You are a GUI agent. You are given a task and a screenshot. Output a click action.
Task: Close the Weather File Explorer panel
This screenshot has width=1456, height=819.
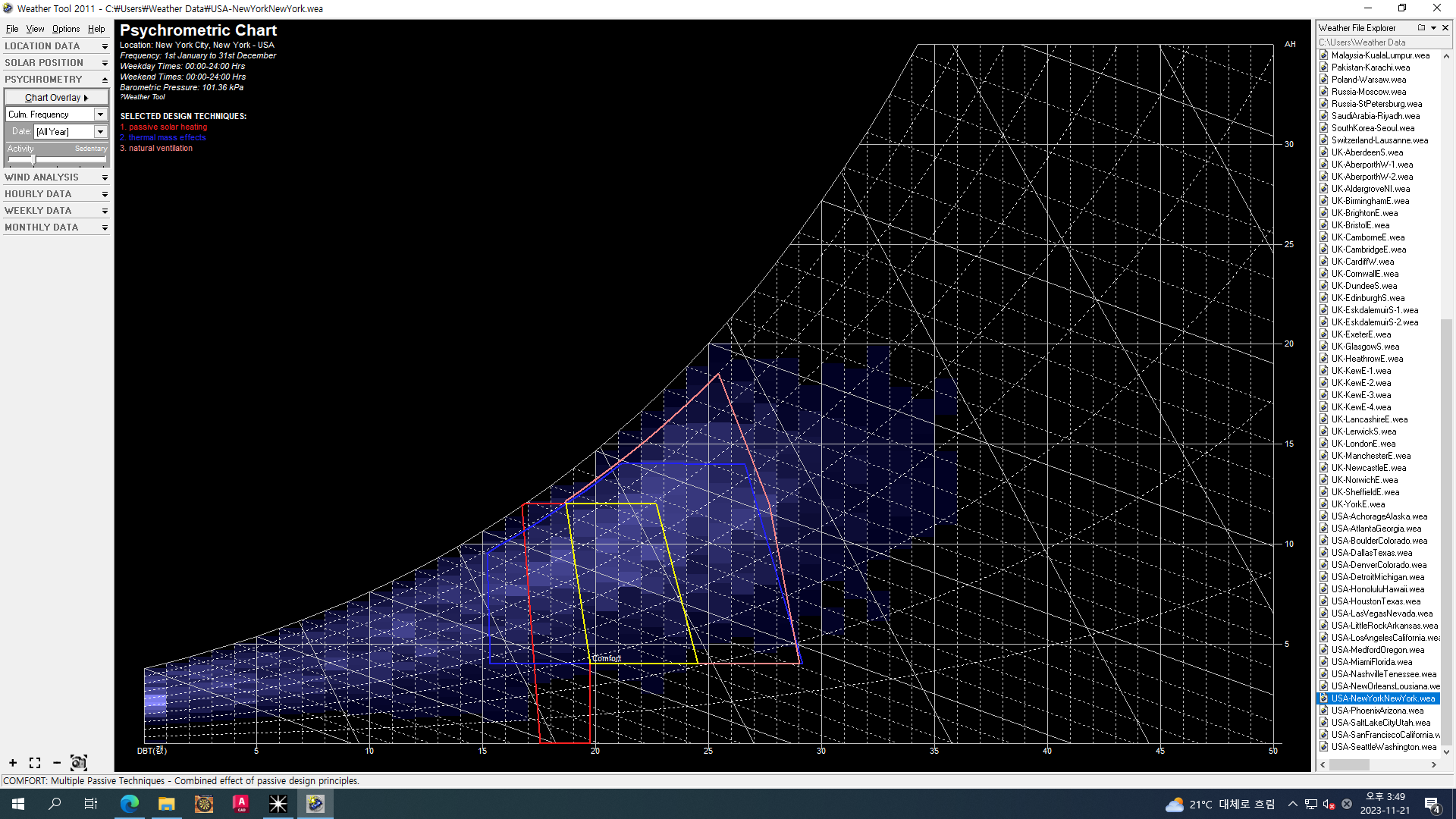(x=1445, y=27)
